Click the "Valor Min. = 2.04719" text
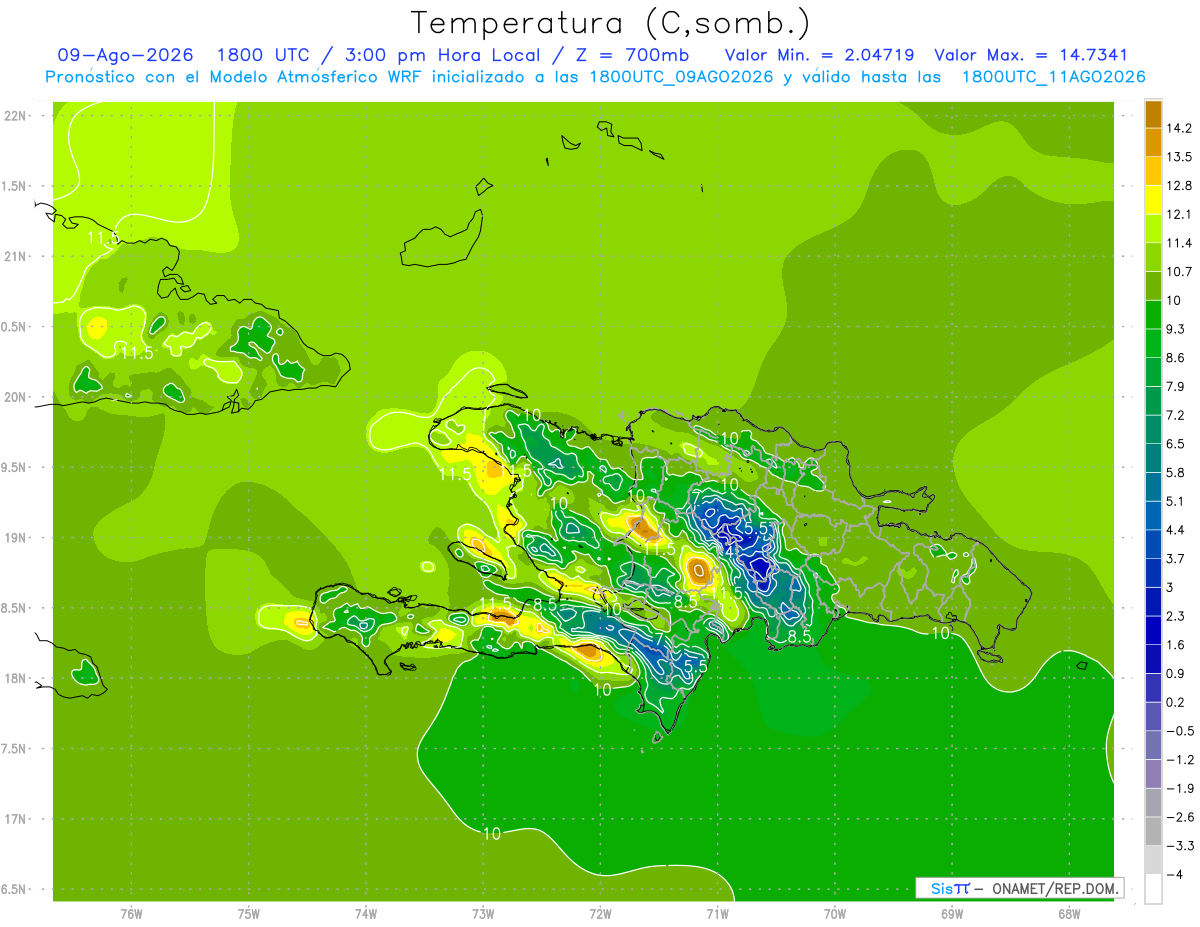This screenshot has width=1200, height=927. (819, 55)
